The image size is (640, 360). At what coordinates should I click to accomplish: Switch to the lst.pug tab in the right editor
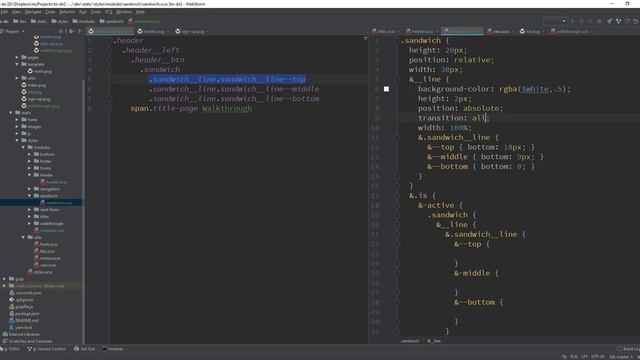click(x=532, y=31)
